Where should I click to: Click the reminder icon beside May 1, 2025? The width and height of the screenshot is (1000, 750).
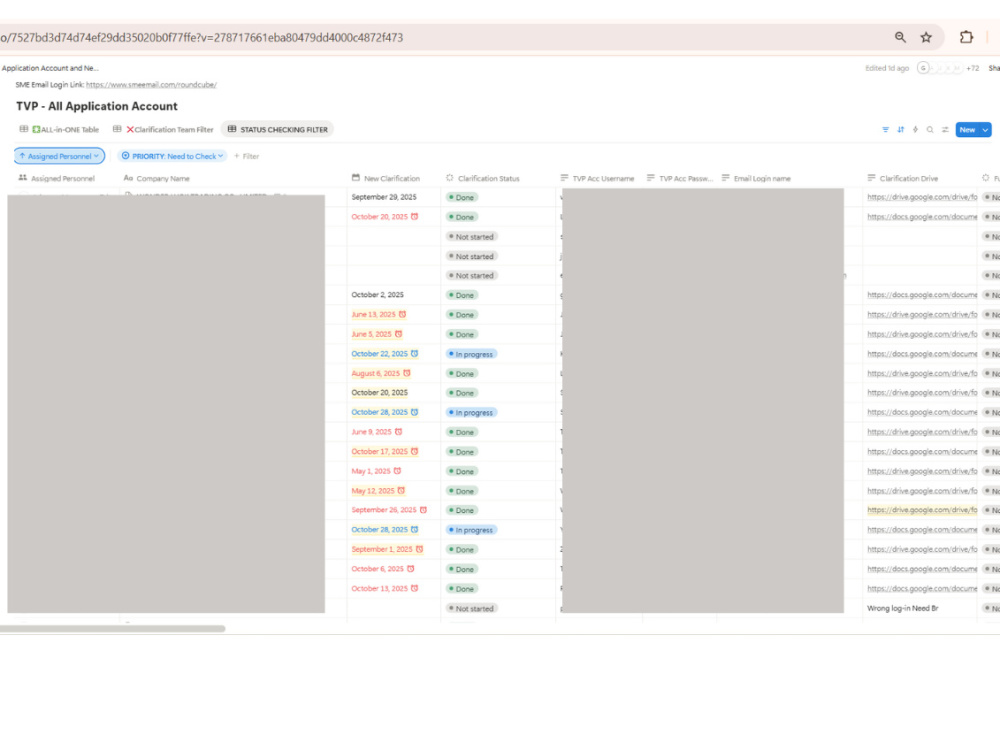click(397, 471)
